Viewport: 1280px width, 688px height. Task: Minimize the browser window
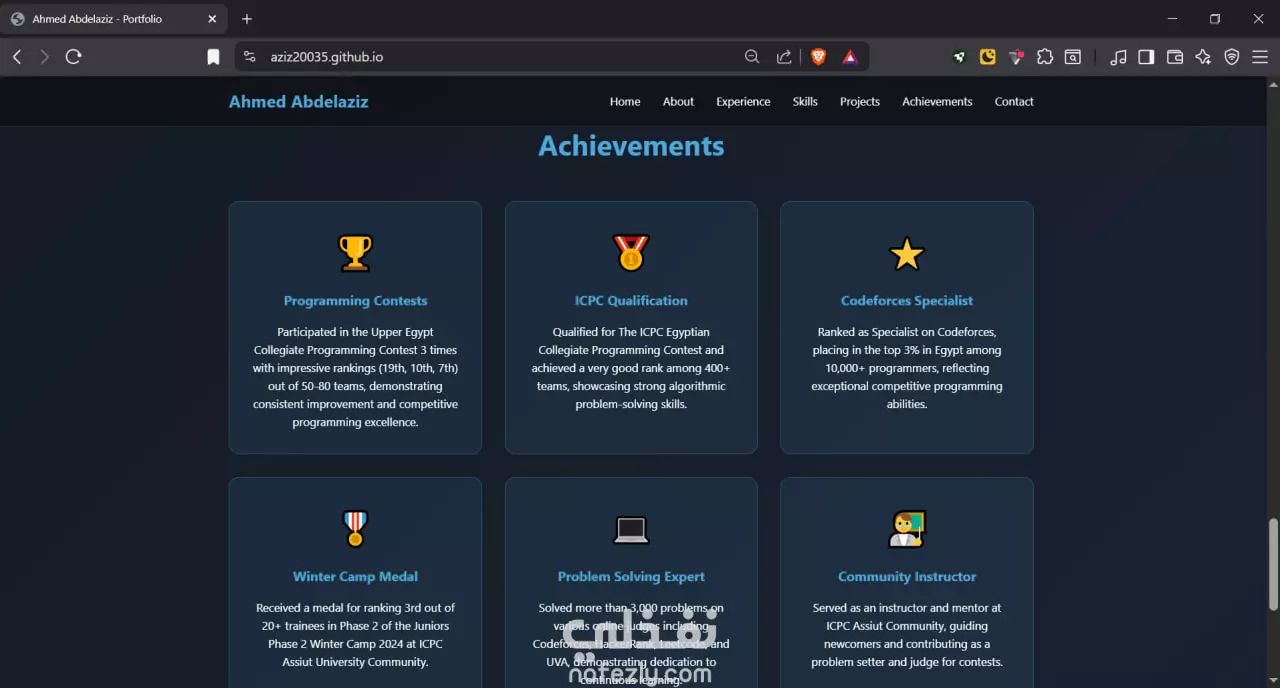click(x=1171, y=19)
